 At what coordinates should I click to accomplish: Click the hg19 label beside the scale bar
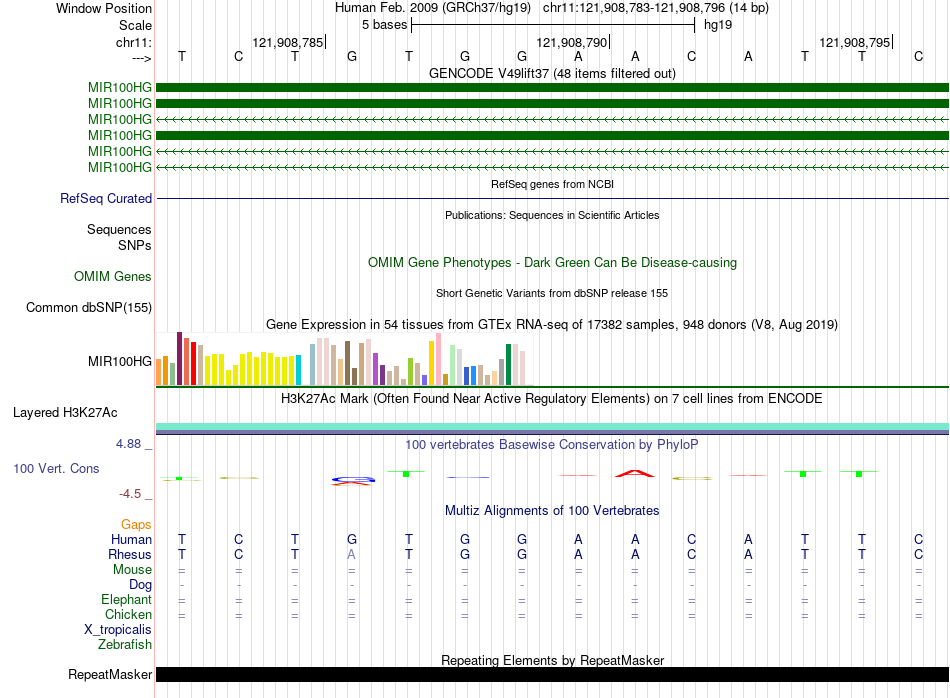[x=718, y=25]
